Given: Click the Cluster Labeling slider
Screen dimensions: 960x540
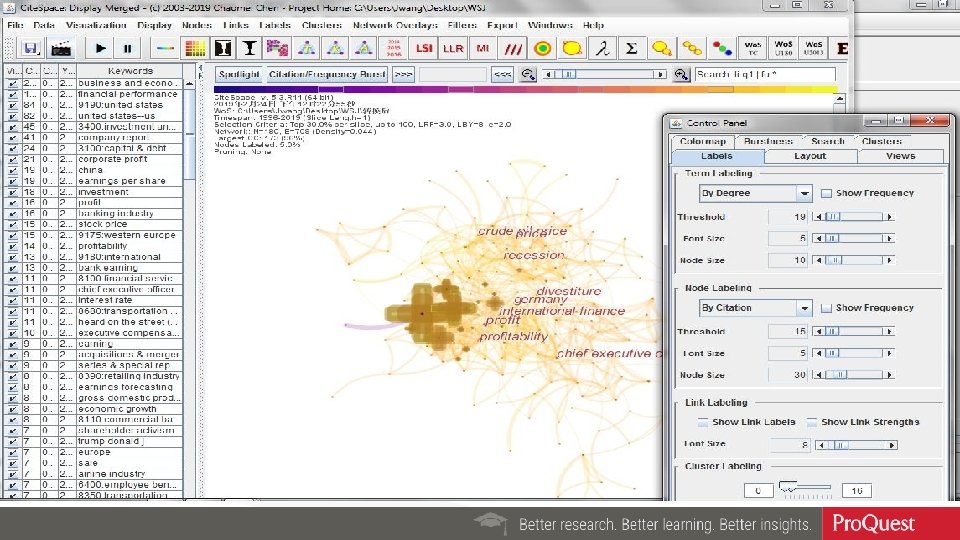Looking at the screenshot, I should pos(805,488).
